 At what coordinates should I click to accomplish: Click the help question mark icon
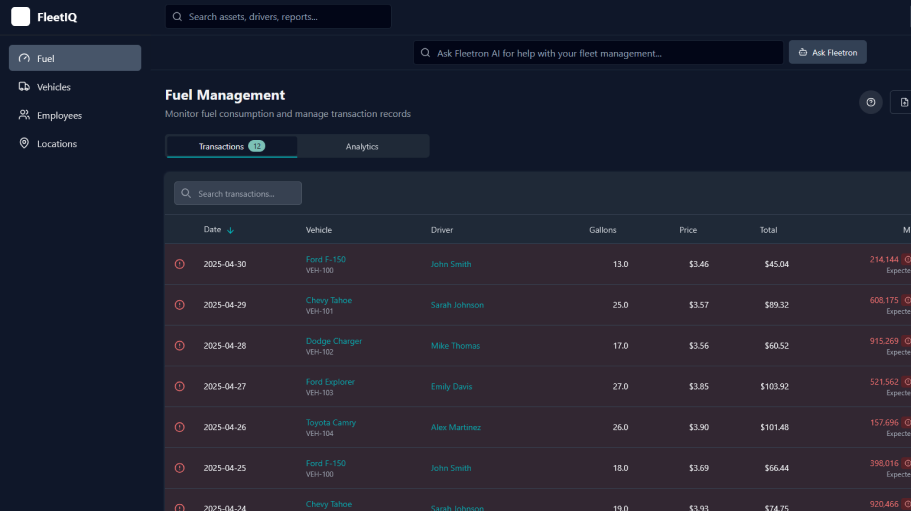pos(871,102)
